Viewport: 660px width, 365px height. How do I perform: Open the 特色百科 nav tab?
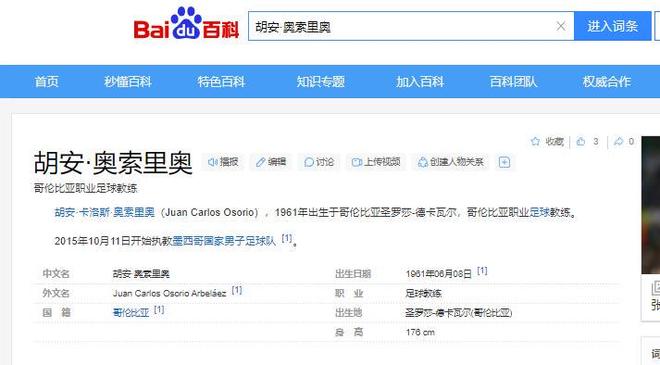(x=221, y=81)
